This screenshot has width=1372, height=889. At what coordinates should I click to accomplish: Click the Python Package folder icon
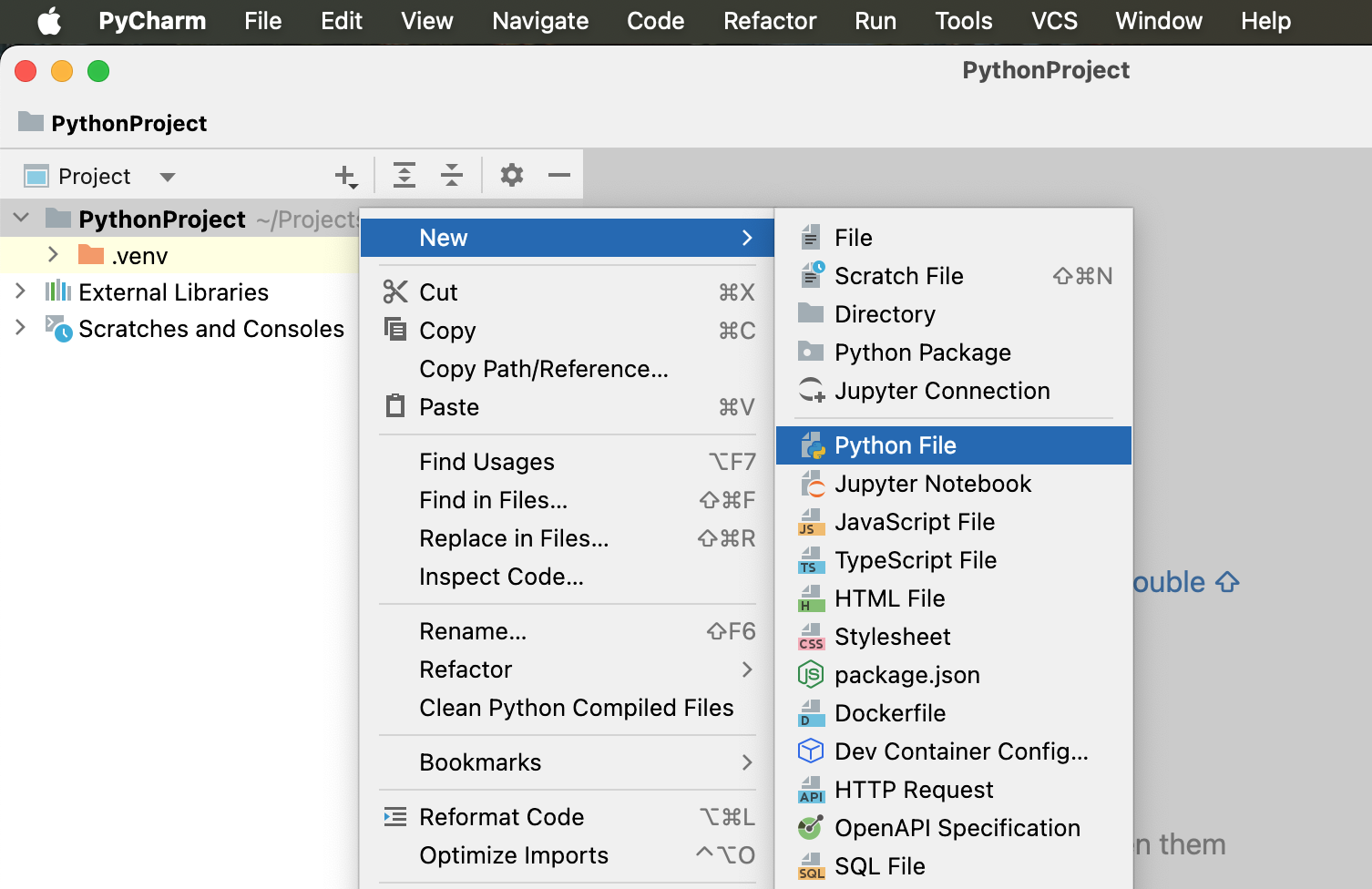(x=811, y=352)
